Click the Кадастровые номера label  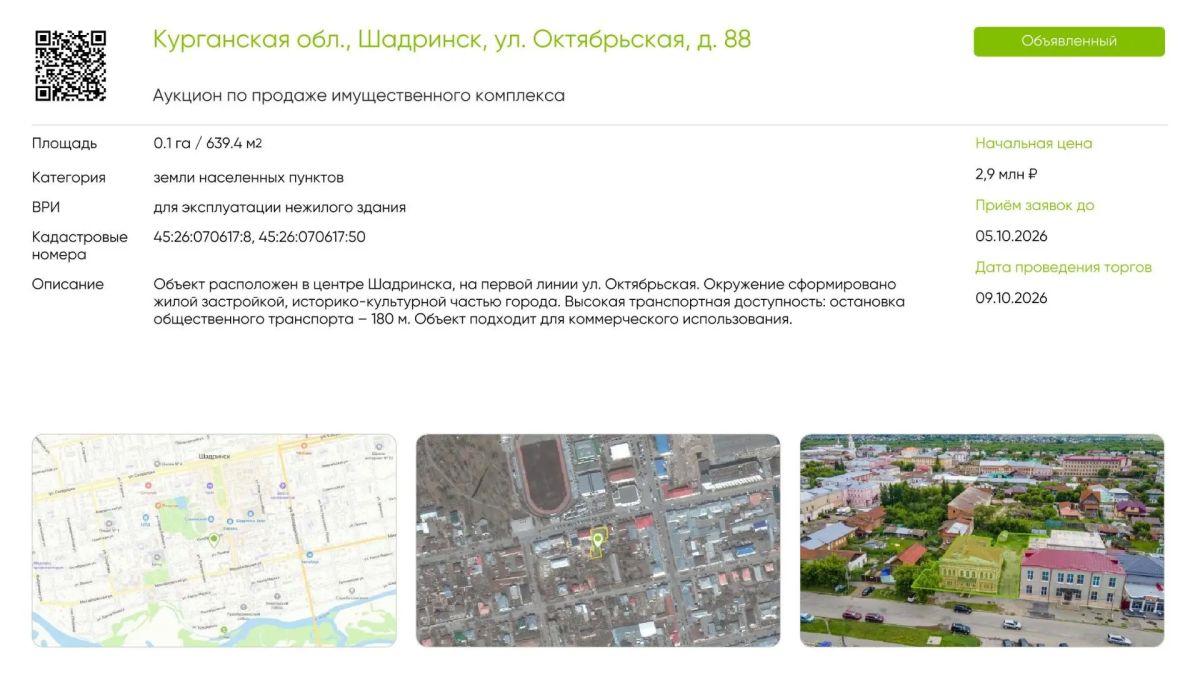[x=80, y=246]
